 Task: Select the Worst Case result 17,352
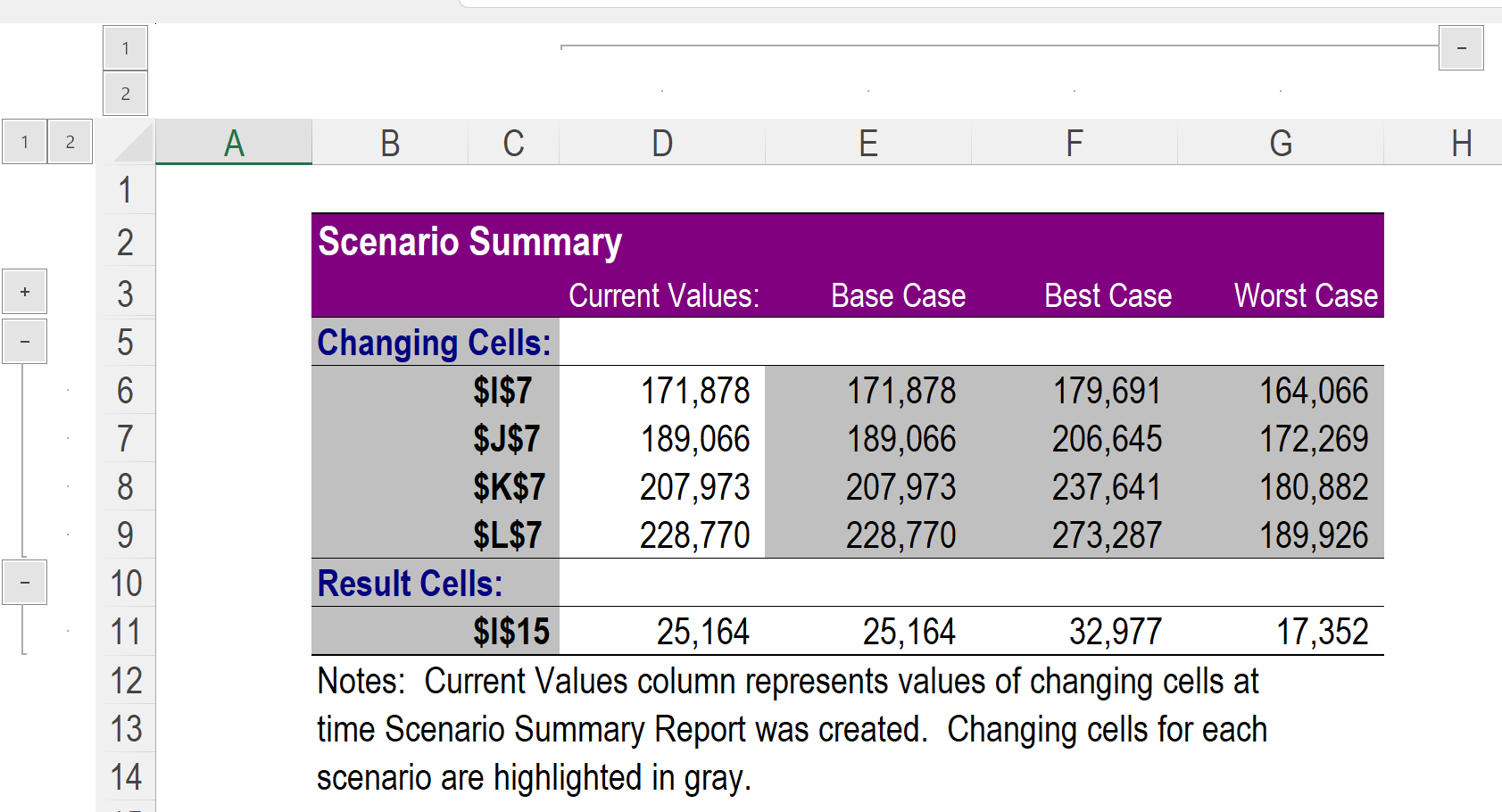click(1322, 632)
